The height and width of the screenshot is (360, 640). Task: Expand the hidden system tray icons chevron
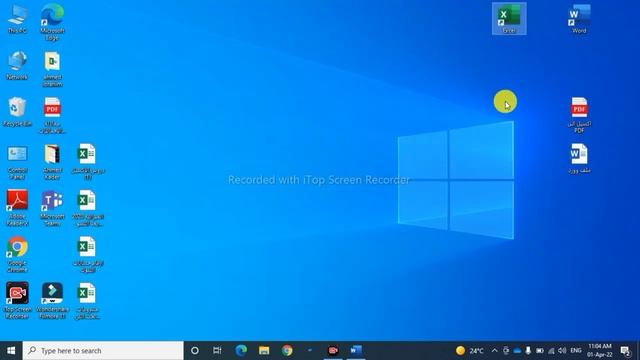(x=494, y=351)
